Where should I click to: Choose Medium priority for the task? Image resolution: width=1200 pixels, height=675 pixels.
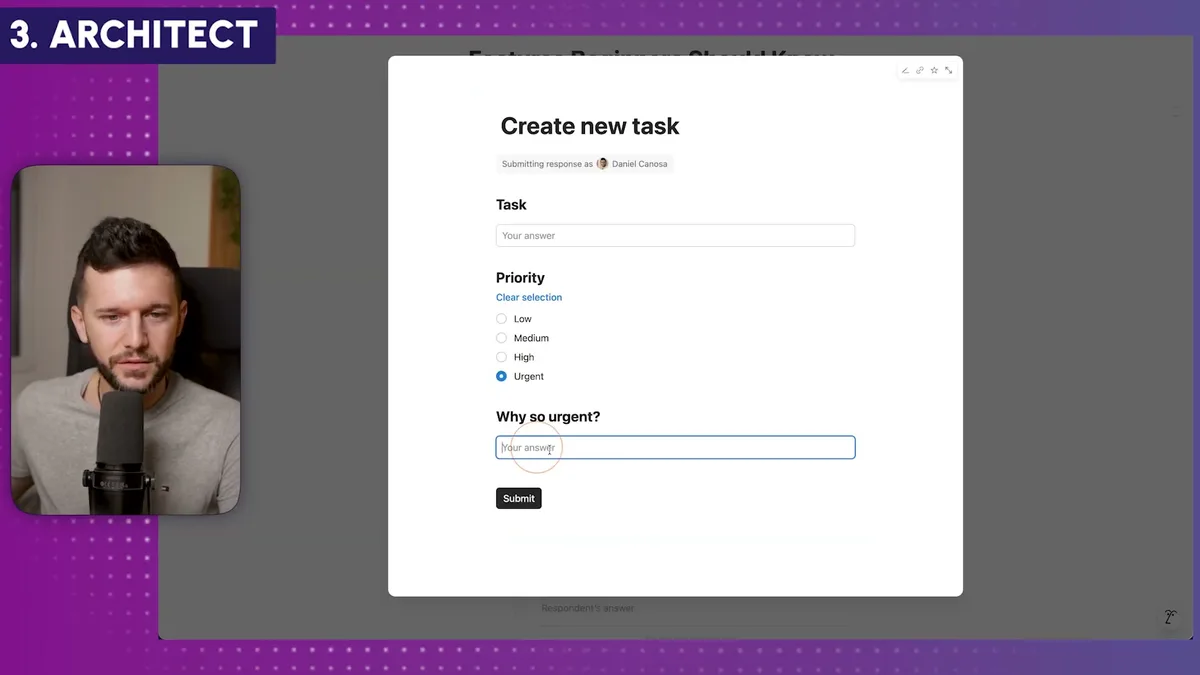[x=501, y=338]
